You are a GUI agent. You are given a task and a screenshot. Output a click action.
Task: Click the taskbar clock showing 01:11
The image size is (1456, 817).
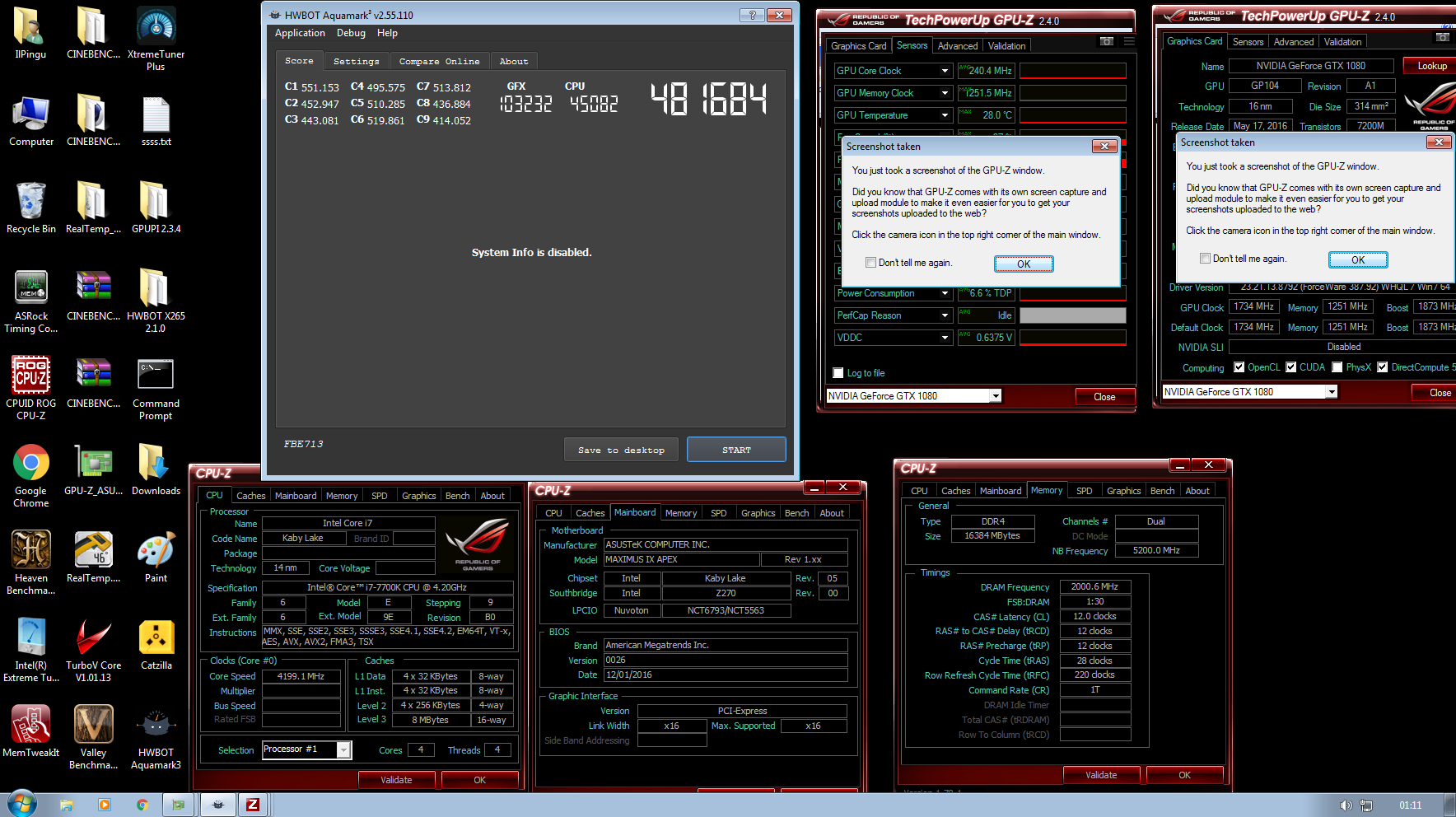pyautogui.click(x=1410, y=805)
